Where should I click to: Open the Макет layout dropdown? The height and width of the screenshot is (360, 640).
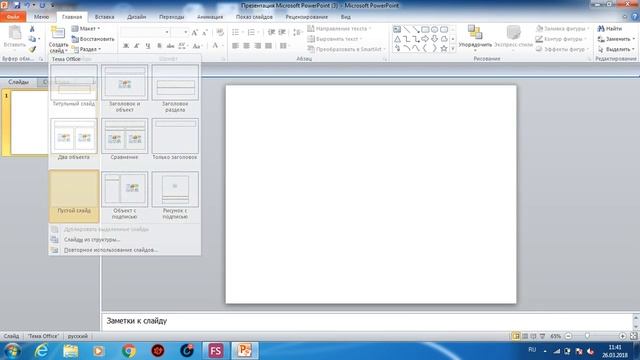pos(86,29)
